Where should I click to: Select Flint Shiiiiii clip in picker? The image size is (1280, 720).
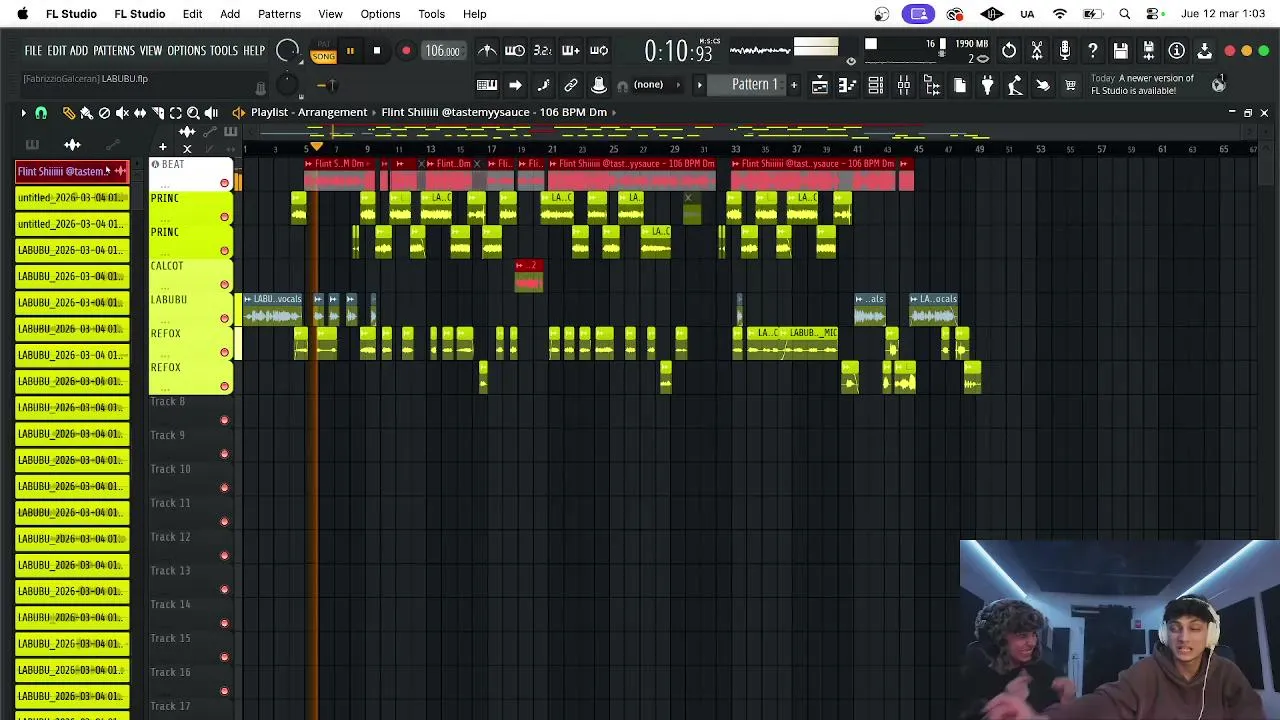(72, 171)
